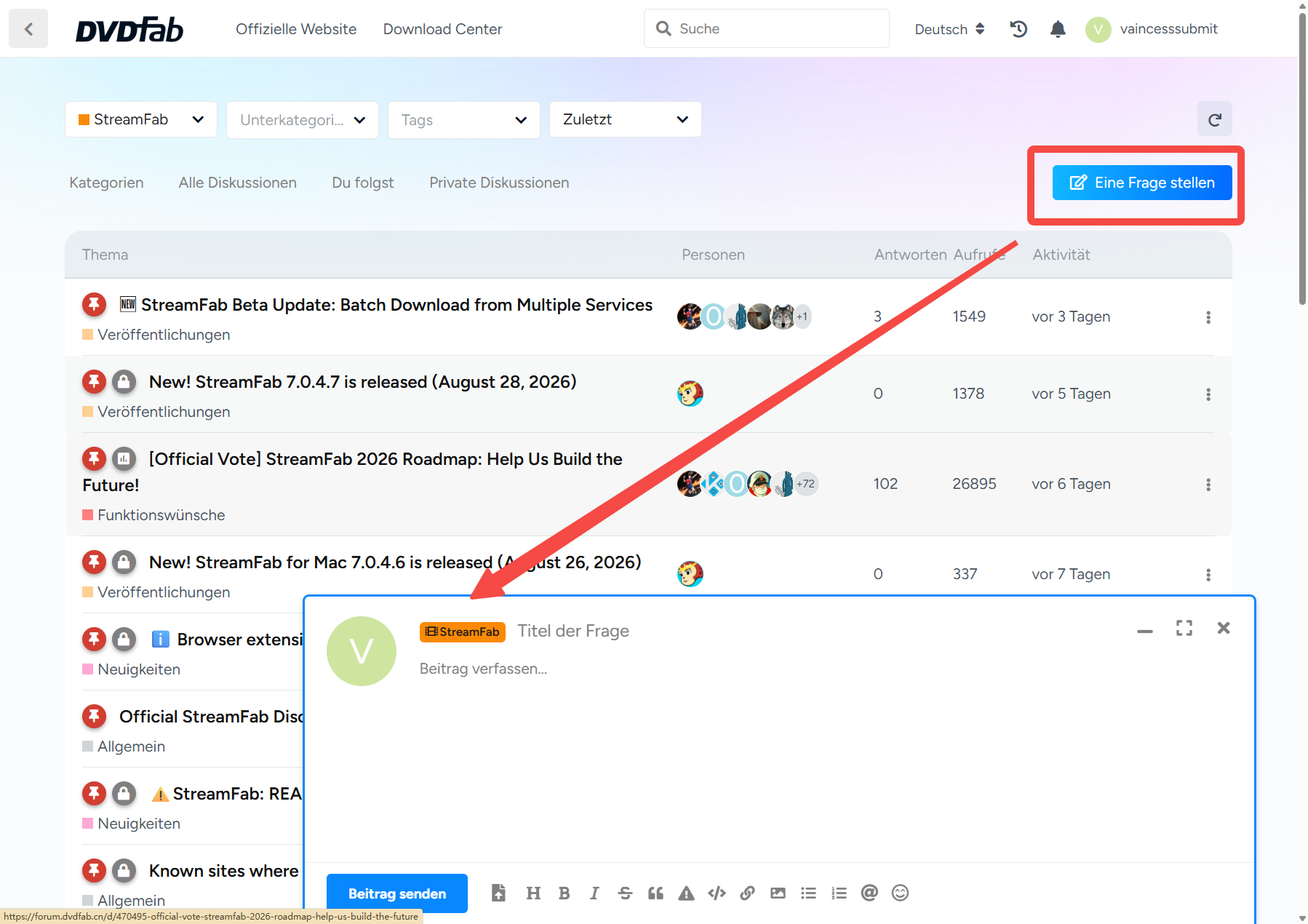The image size is (1308, 924).
Task: Open the Private Diskussionen tab
Action: (x=499, y=183)
